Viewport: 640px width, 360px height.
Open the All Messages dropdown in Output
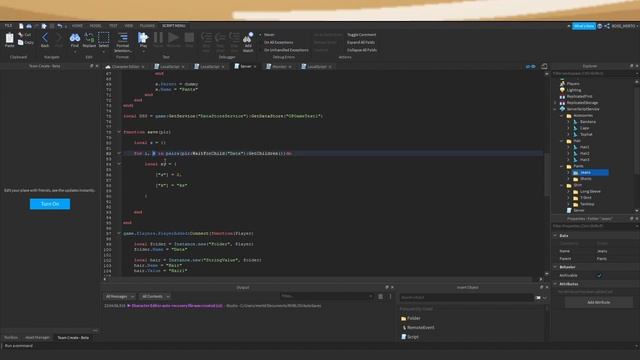(x=120, y=296)
